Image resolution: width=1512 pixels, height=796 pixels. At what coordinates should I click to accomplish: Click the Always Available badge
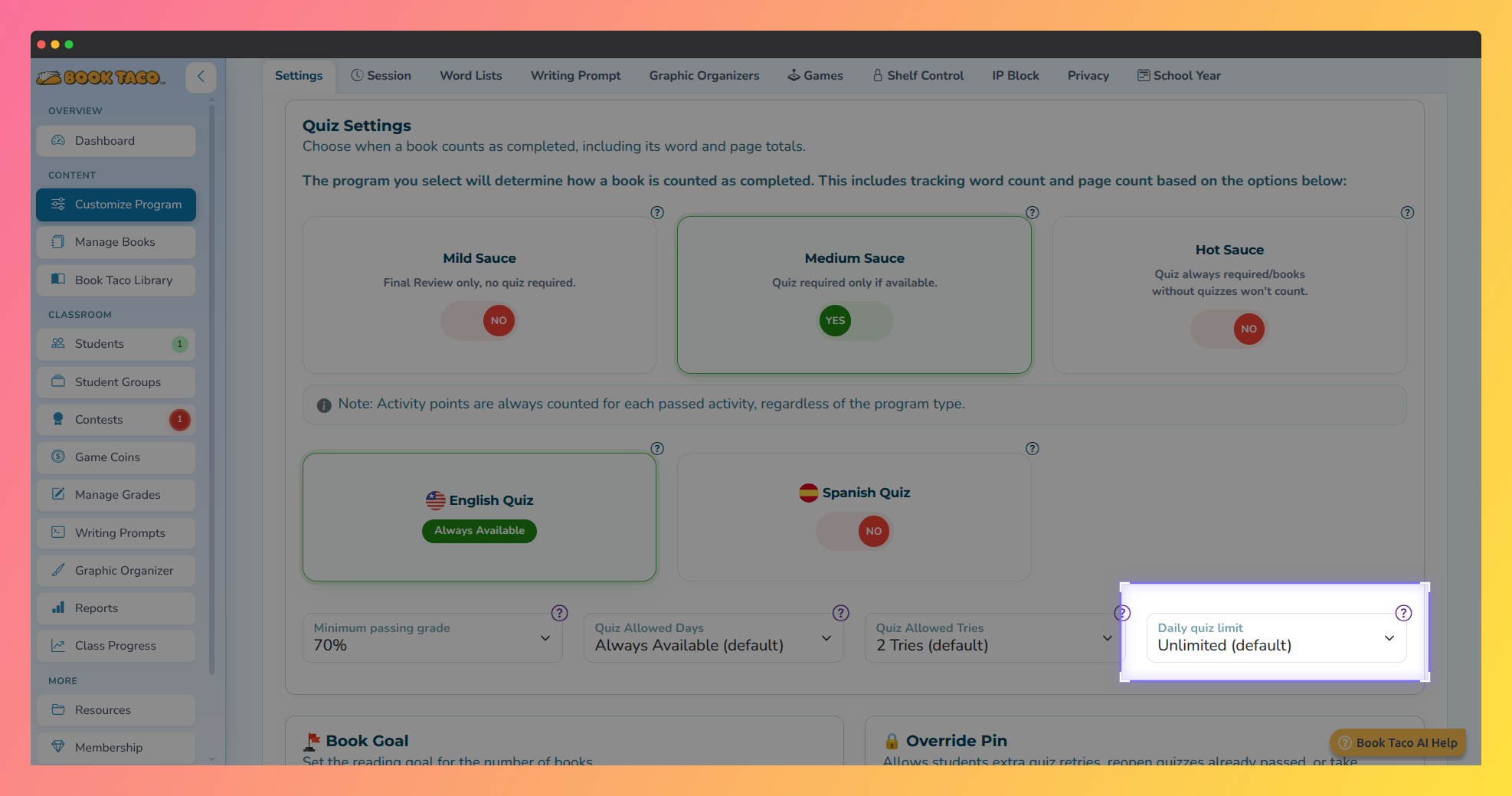pos(479,531)
